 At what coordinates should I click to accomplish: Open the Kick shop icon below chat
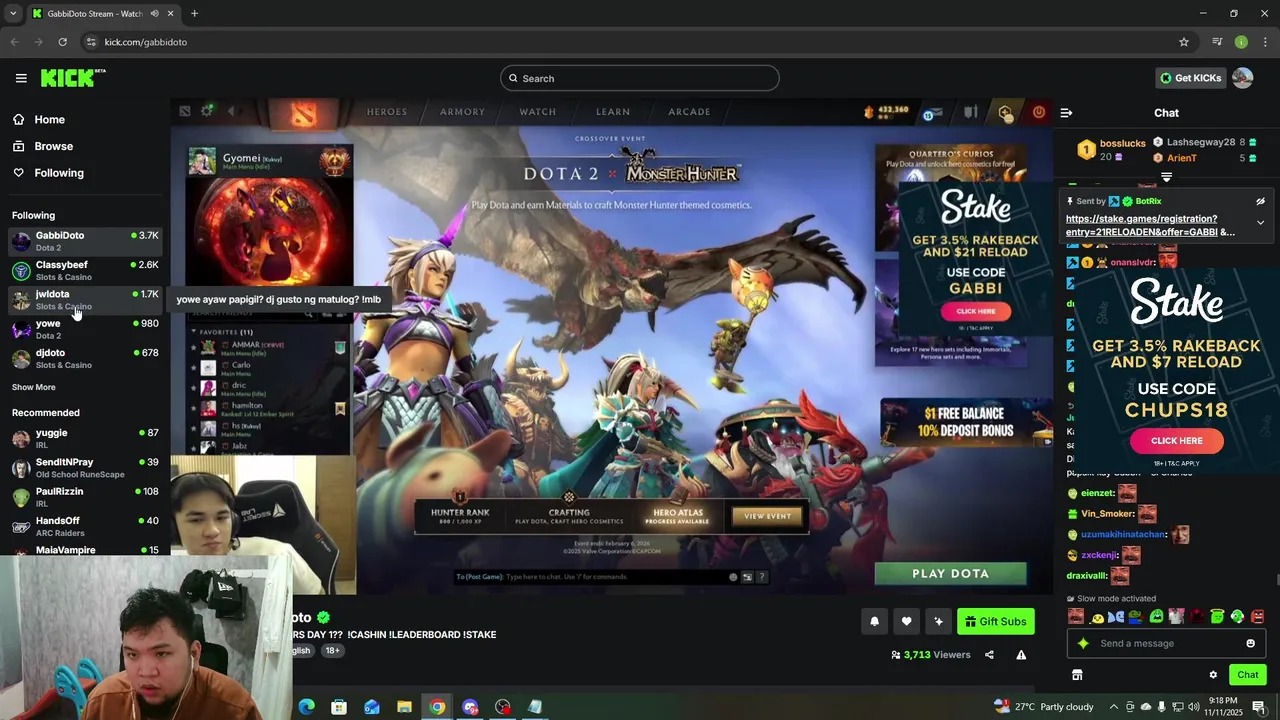tap(1077, 675)
